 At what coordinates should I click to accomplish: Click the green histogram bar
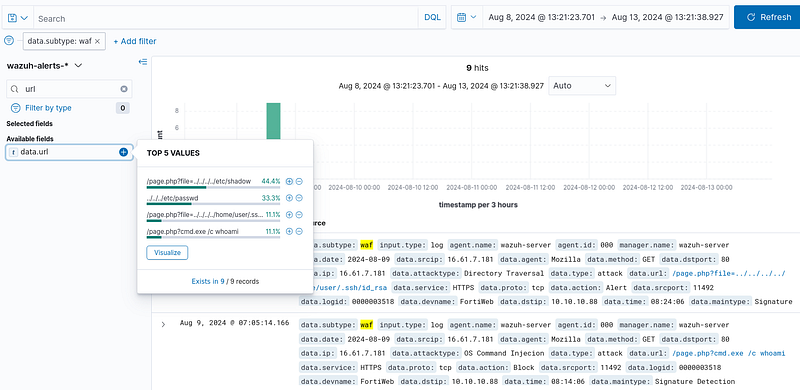pyautogui.click(x=273, y=120)
